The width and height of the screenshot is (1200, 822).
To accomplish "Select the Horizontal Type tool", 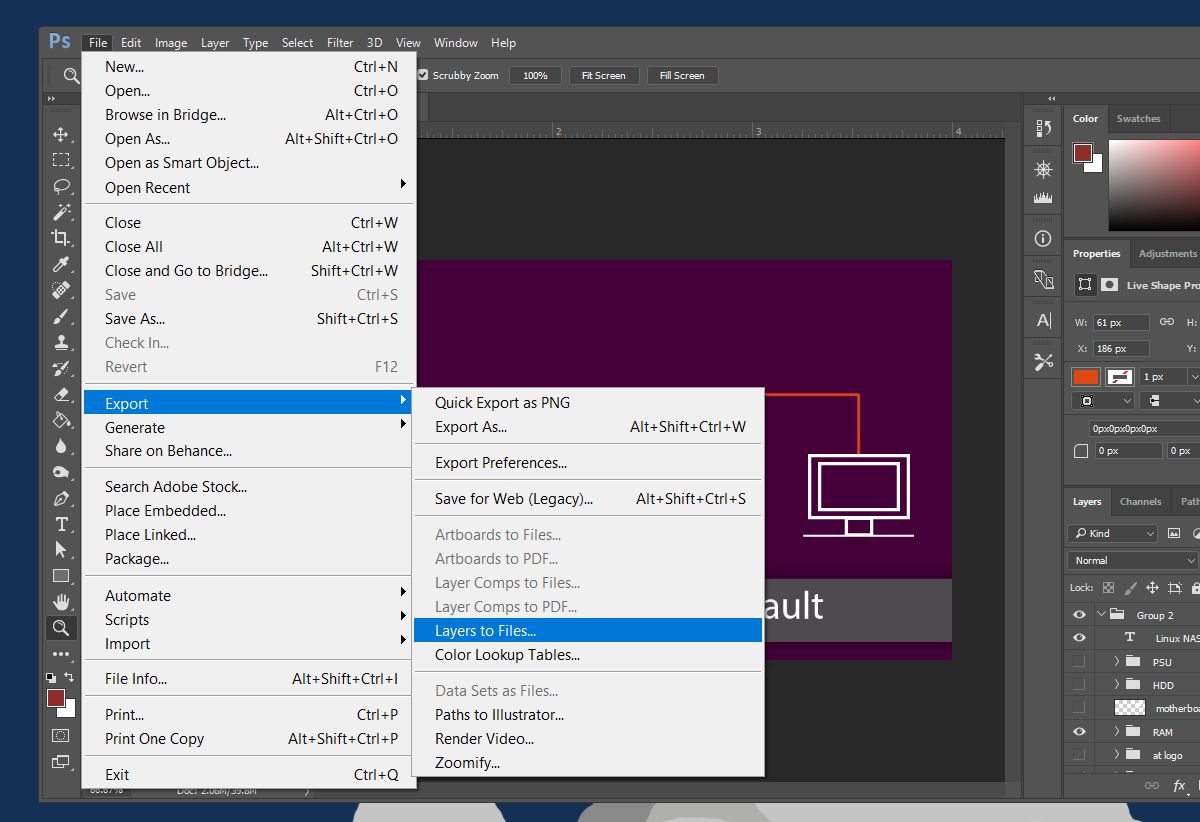I will coord(61,524).
